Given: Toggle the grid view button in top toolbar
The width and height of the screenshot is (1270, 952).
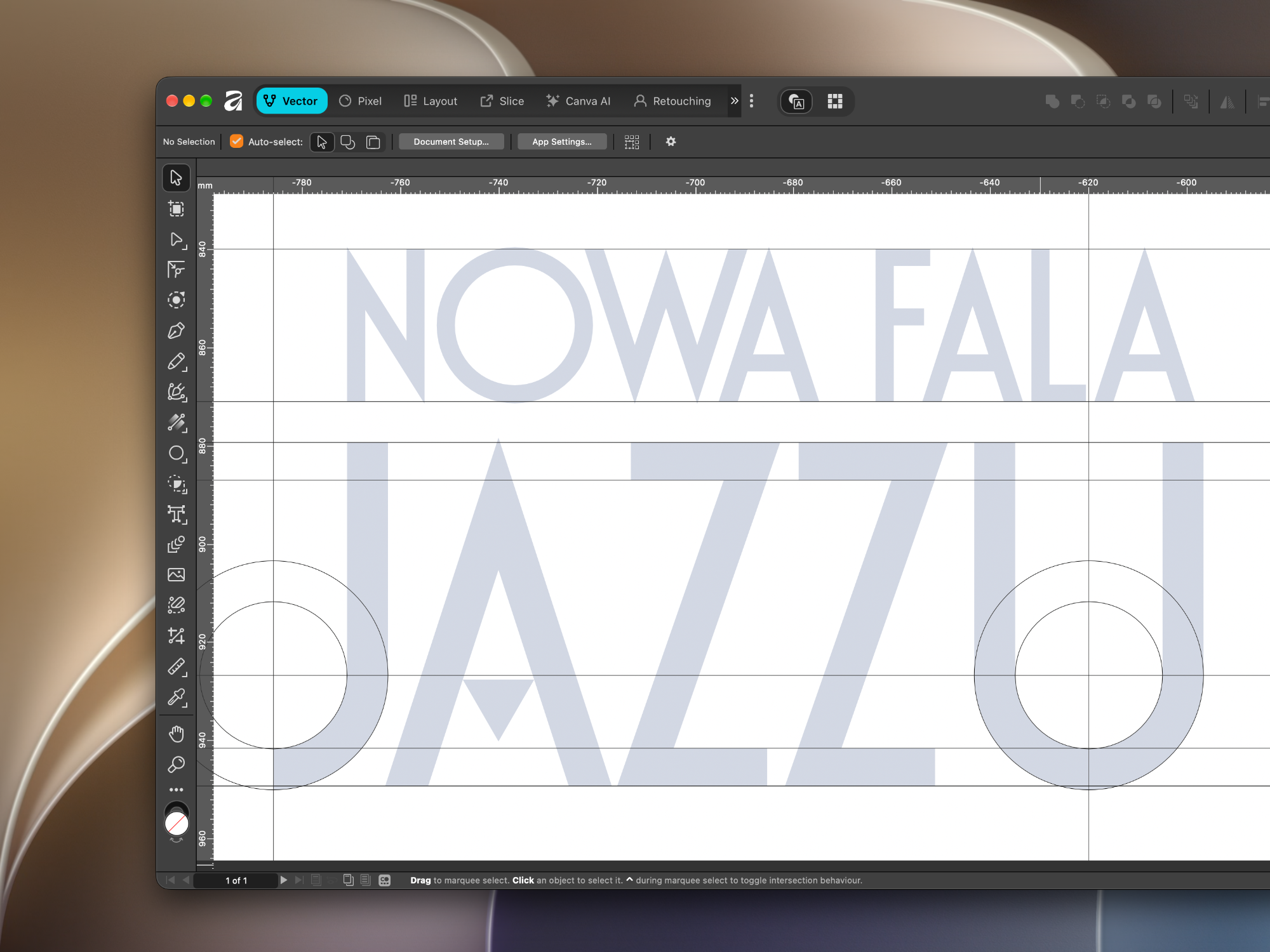Looking at the screenshot, I should pos(835,101).
